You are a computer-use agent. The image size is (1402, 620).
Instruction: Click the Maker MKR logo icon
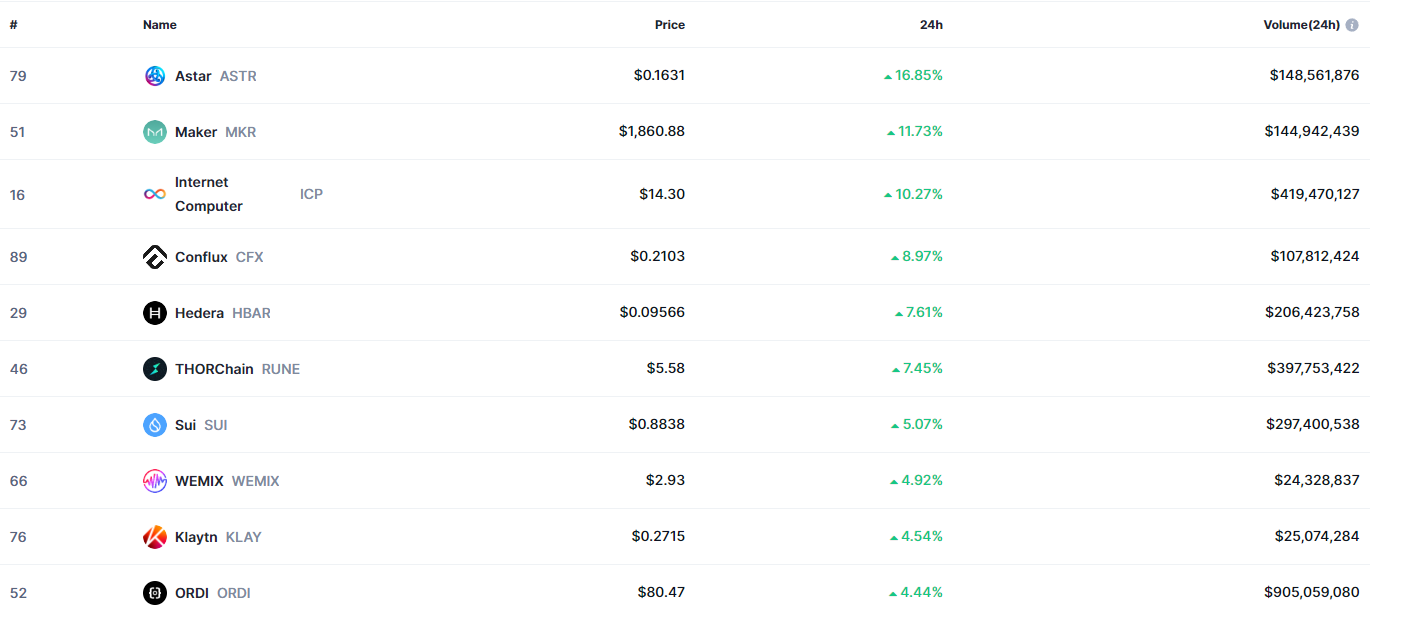tap(155, 132)
